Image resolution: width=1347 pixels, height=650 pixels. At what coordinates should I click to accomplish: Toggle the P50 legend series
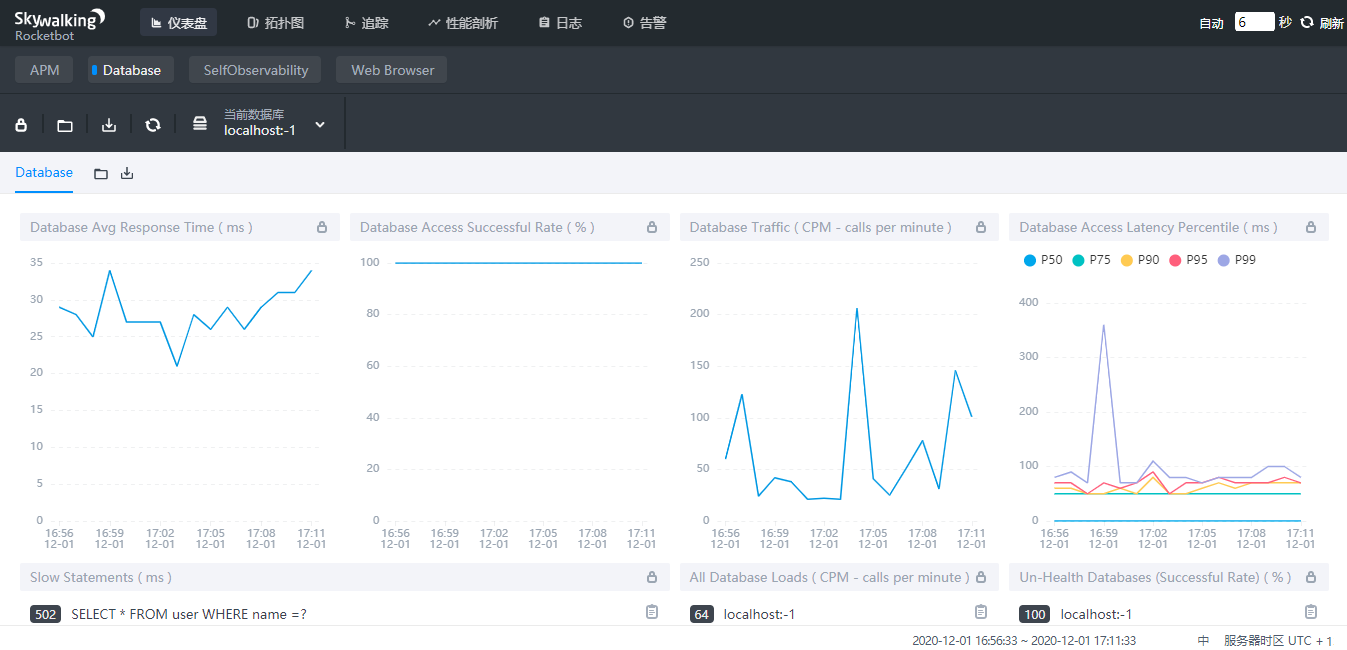tap(1043, 260)
